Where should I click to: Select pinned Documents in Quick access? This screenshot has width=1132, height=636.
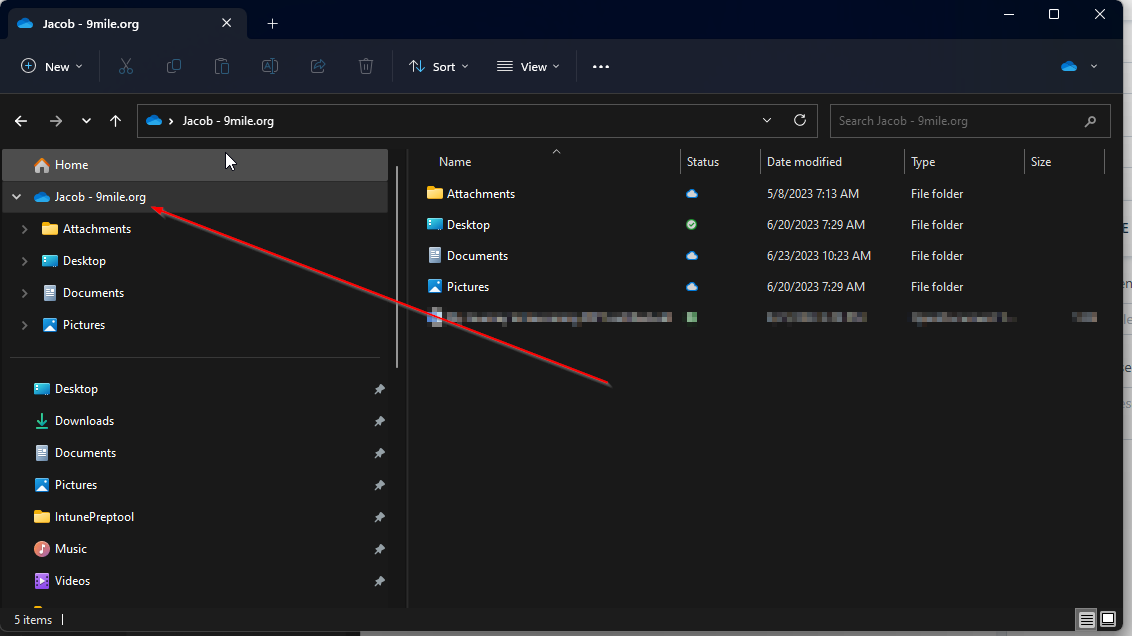click(85, 453)
